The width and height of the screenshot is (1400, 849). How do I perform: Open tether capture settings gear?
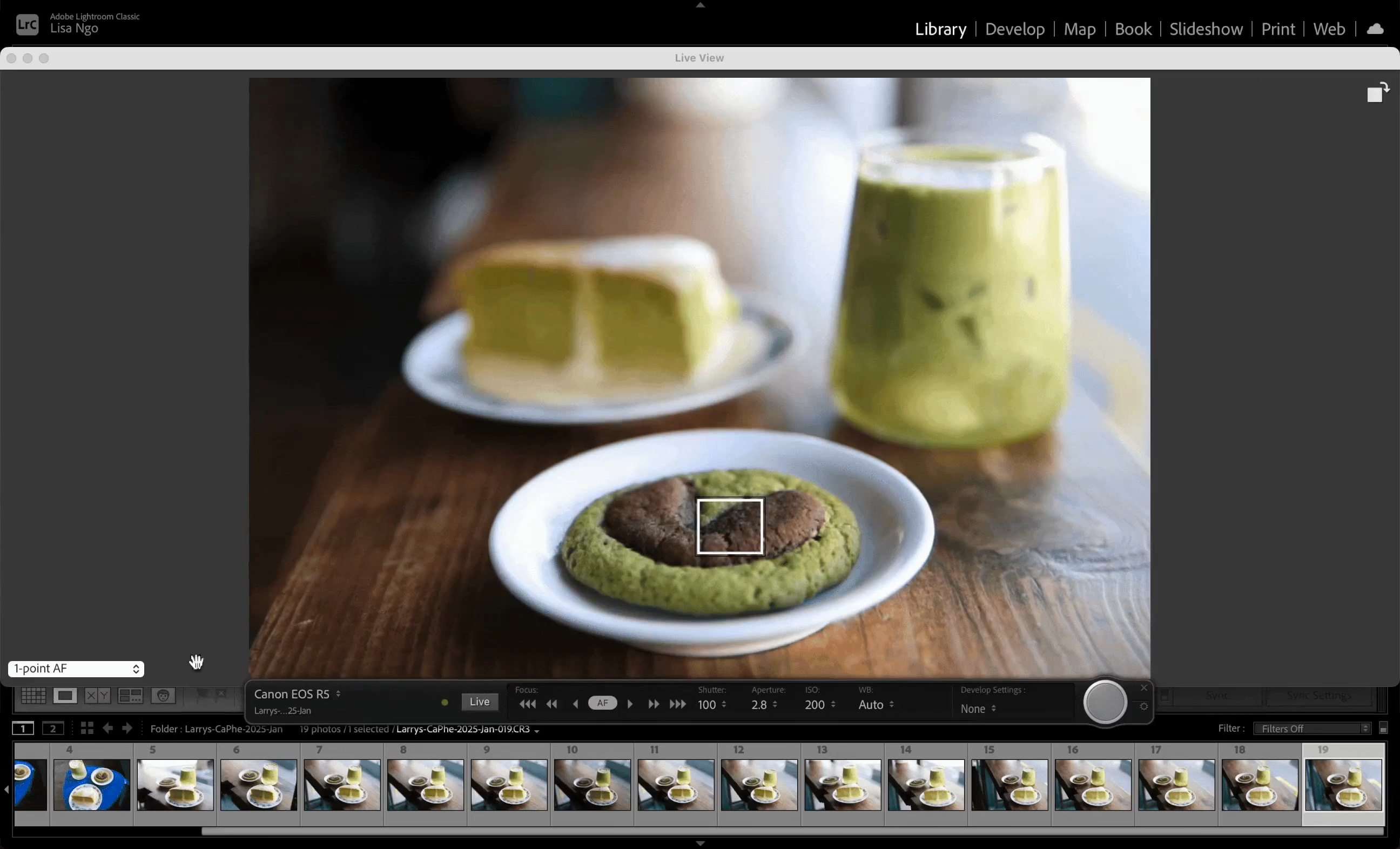(1144, 706)
